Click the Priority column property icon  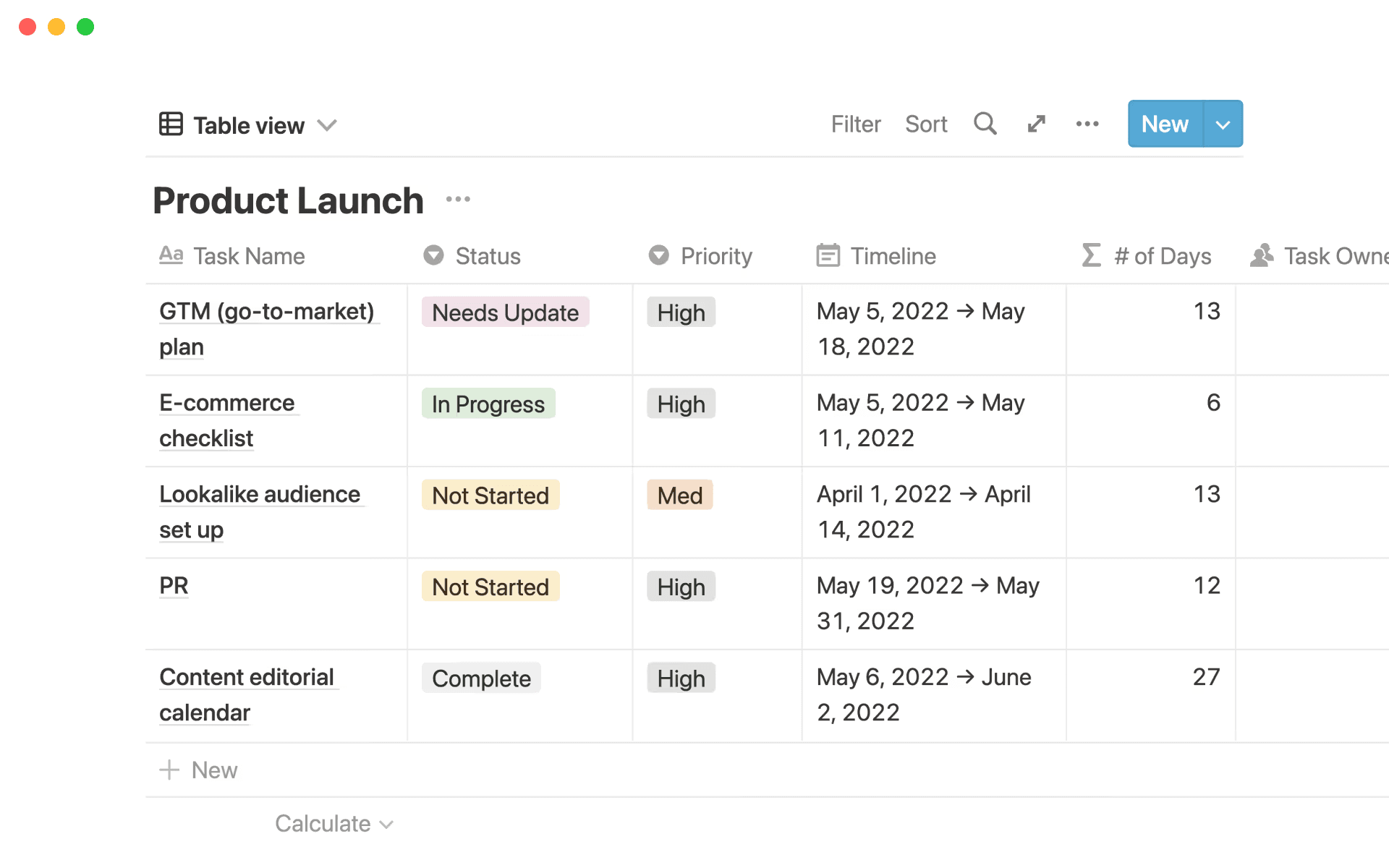pyautogui.click(x=658, y=255)
